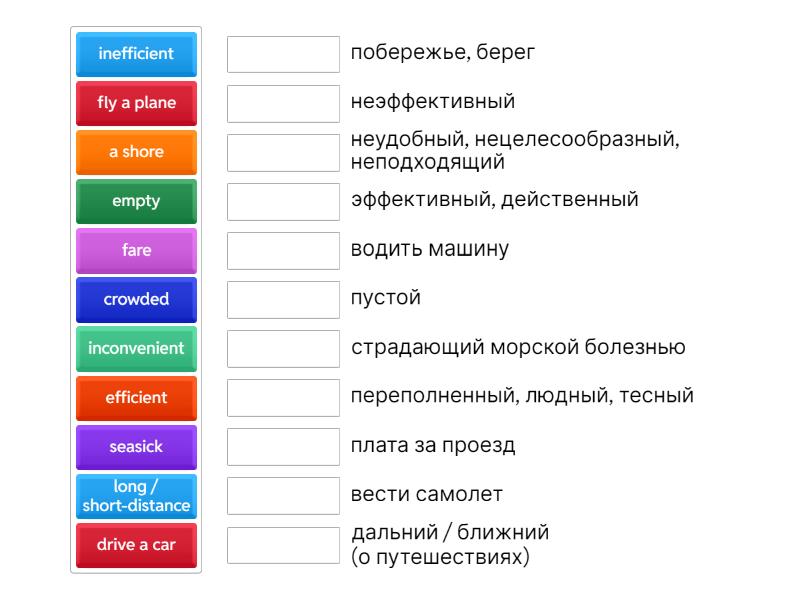Viewport: 800px width, 600px height.
Task: Click the green "empty" tile
Action: (x=136, y=201)
